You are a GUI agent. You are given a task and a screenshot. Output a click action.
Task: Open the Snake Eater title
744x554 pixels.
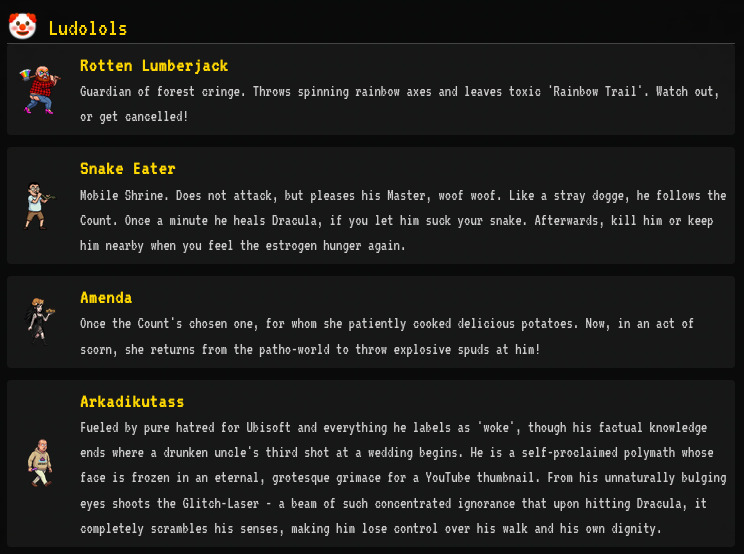click(x=127, y=169)
